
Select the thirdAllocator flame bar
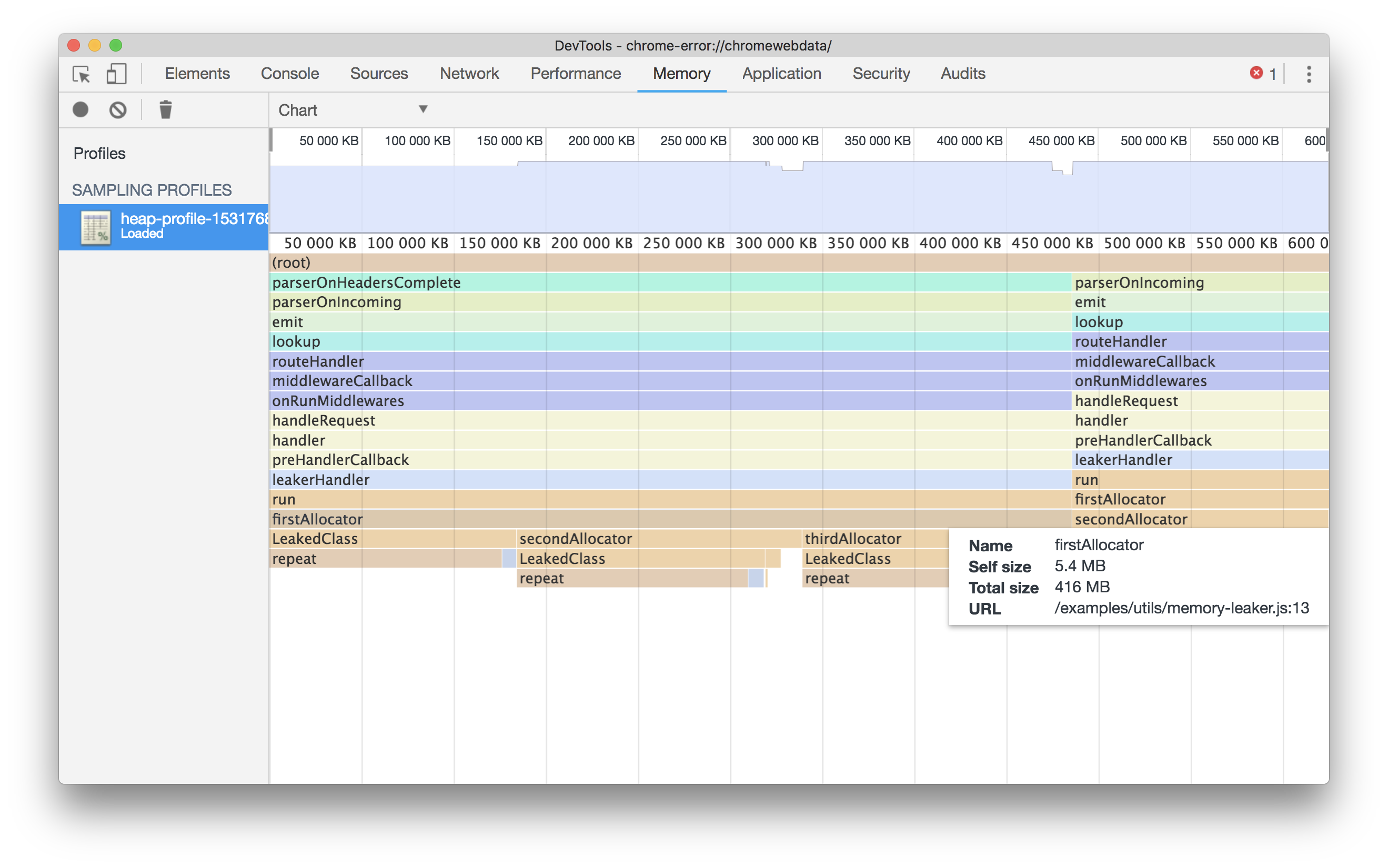876,539
